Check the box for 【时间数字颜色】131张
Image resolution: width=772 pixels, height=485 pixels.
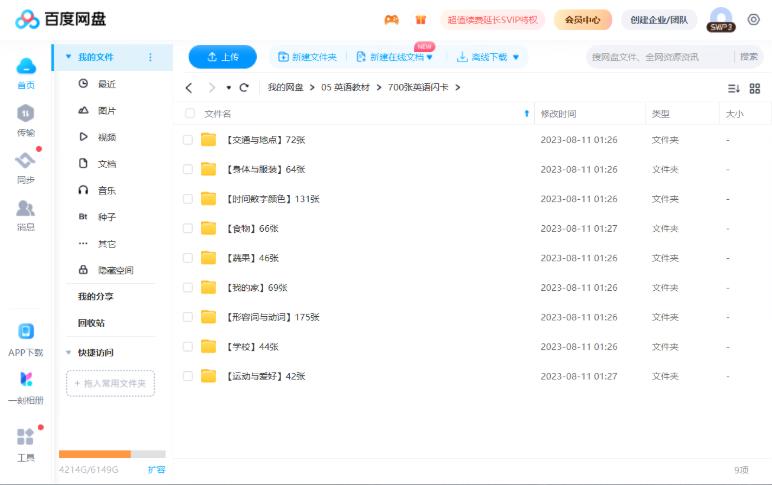tap(188, 199)
